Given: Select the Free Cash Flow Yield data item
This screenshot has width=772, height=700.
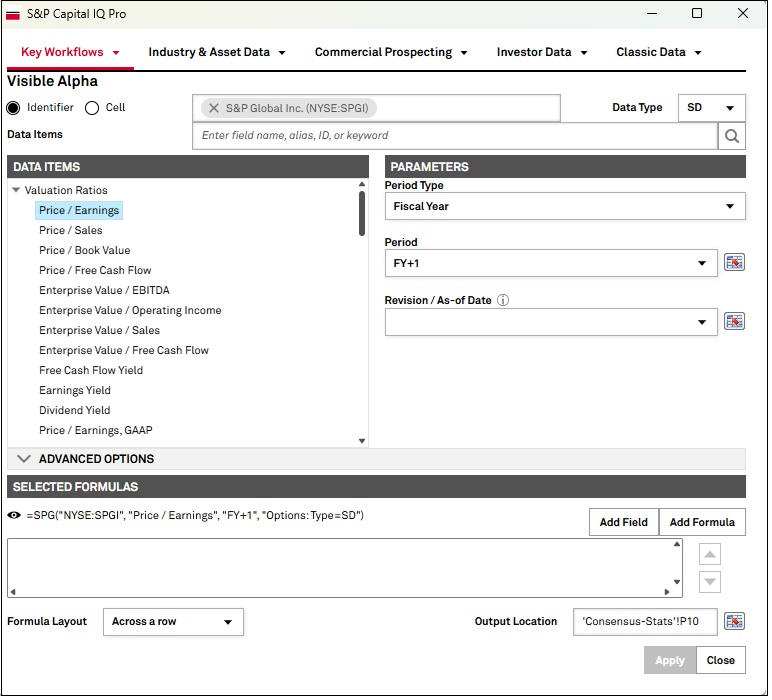Looking at the screenshot, I should pos(92,372).
